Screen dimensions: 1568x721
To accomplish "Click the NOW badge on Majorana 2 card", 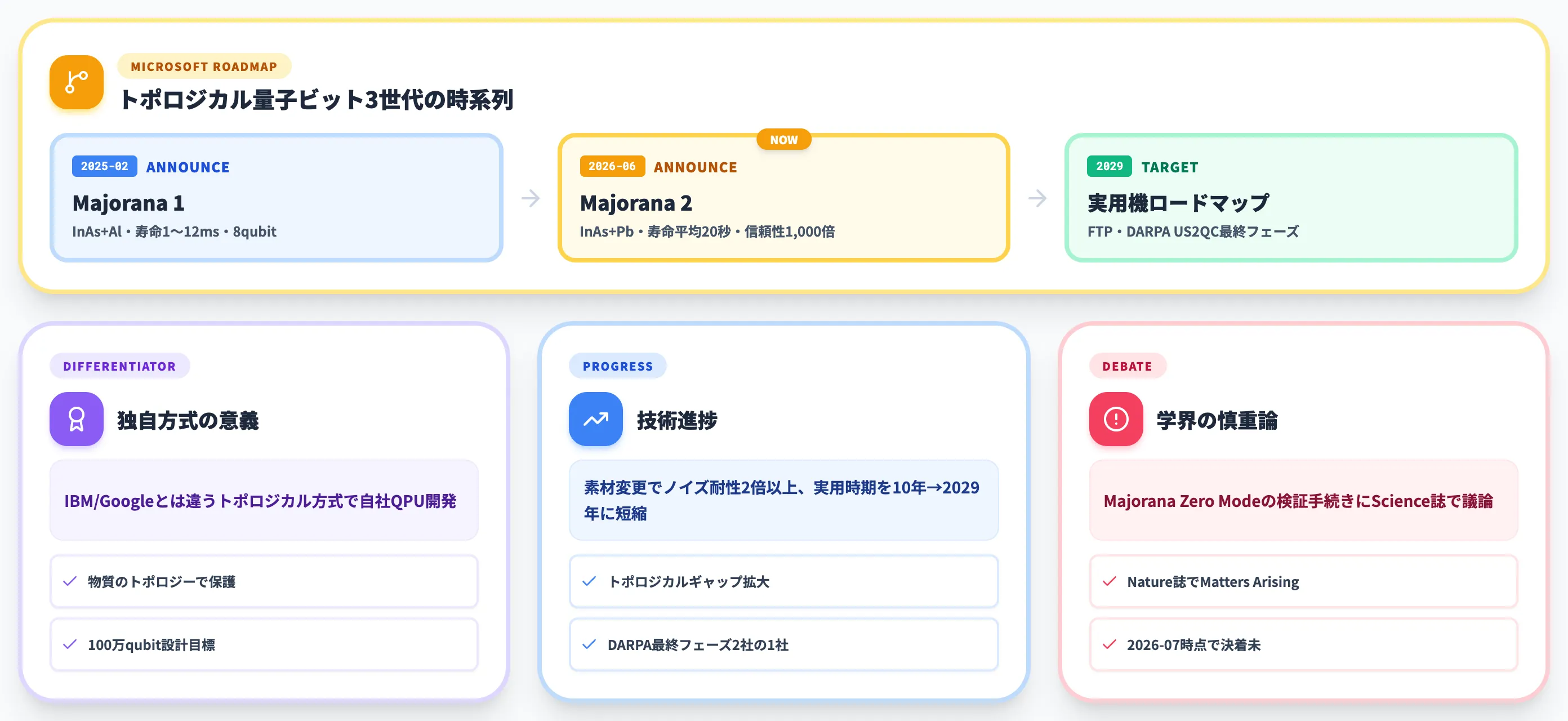I will tap(783, 140).
